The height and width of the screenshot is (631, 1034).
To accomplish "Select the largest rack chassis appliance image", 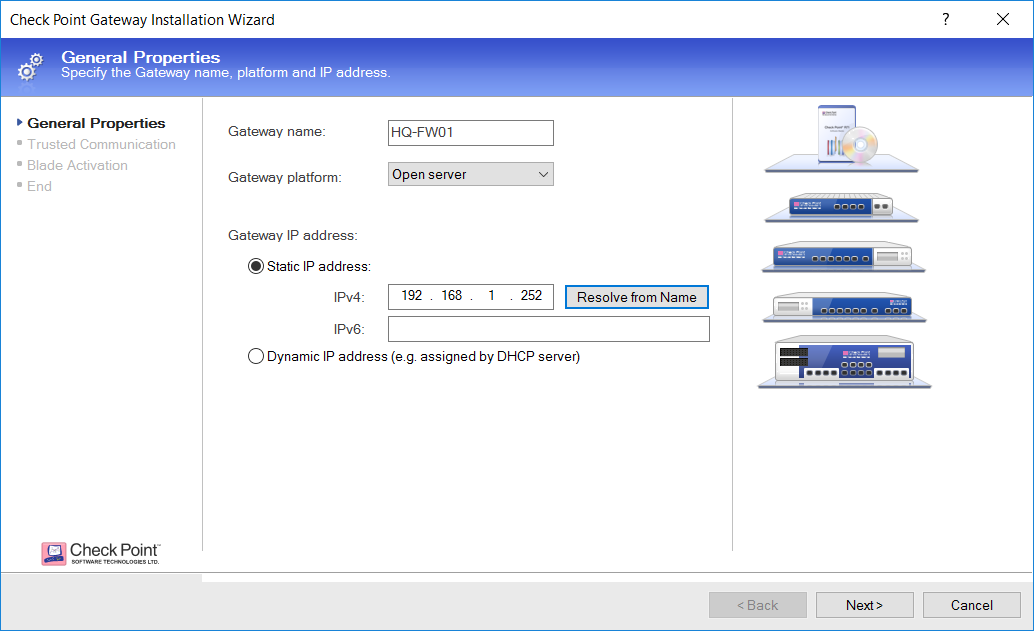I will tap(844, 363).
